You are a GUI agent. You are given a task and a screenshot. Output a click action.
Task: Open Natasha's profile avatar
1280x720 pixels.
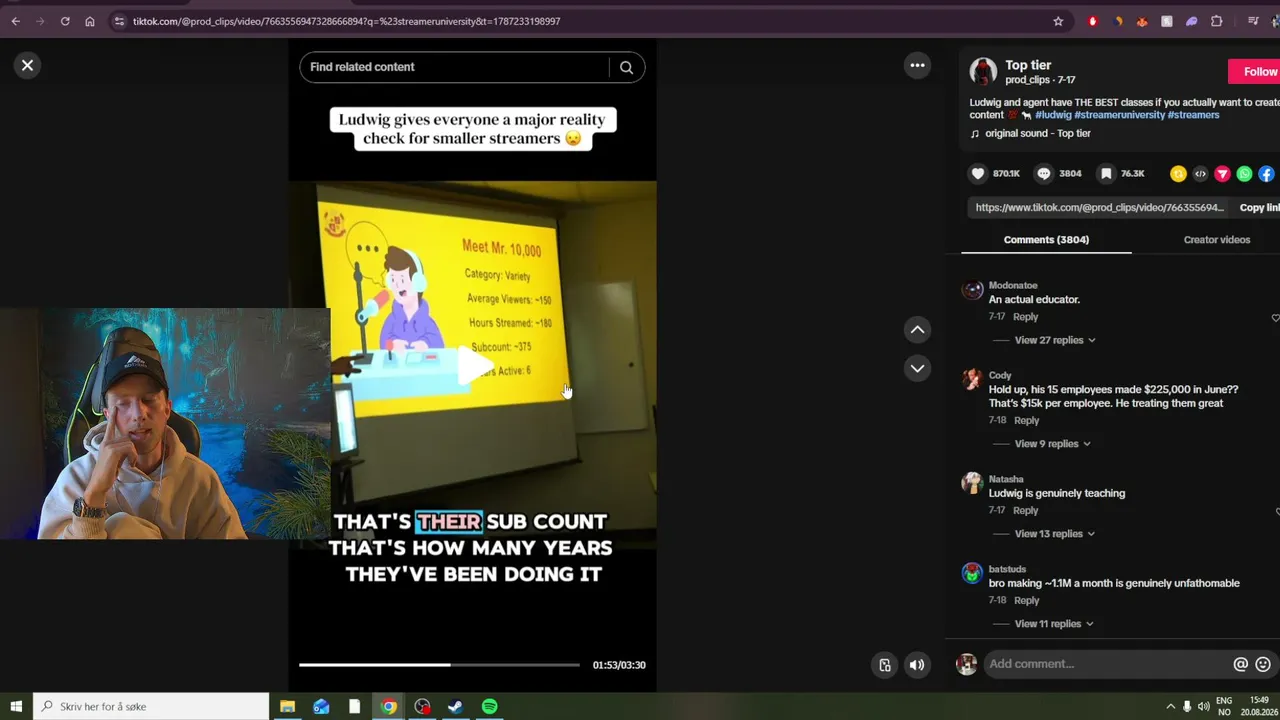pyautogui.click(x=972, y=483)
